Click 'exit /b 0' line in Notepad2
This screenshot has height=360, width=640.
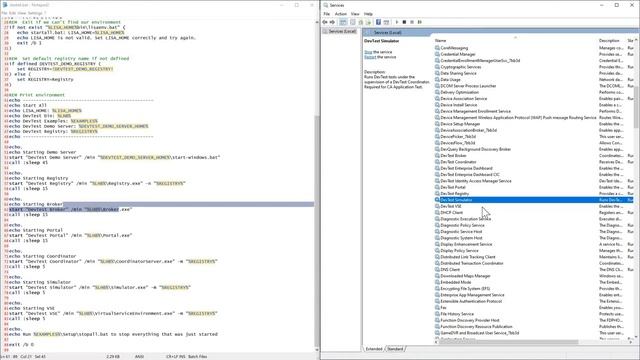click(21, 345)
